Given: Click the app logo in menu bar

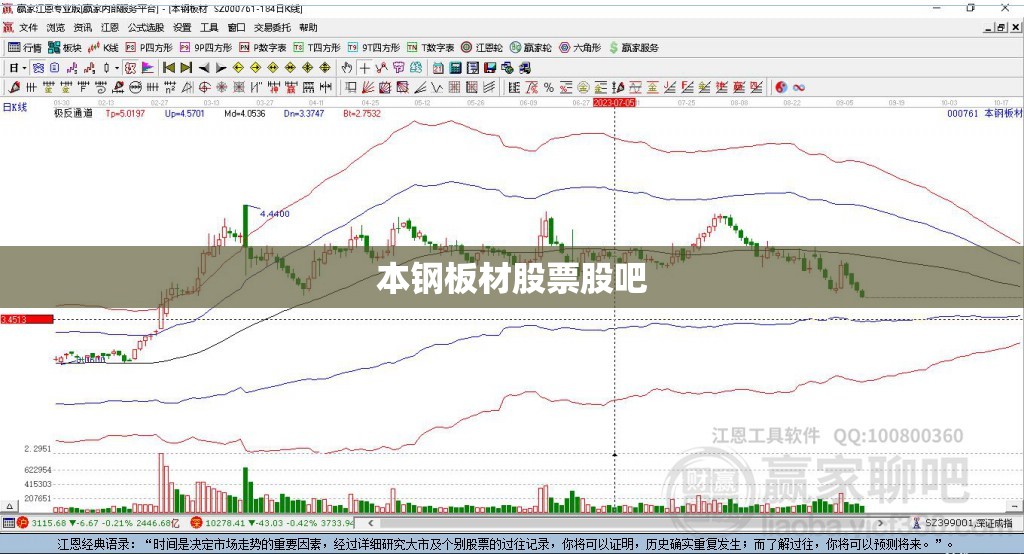Looking at the screenshot, I should [8, 27].
